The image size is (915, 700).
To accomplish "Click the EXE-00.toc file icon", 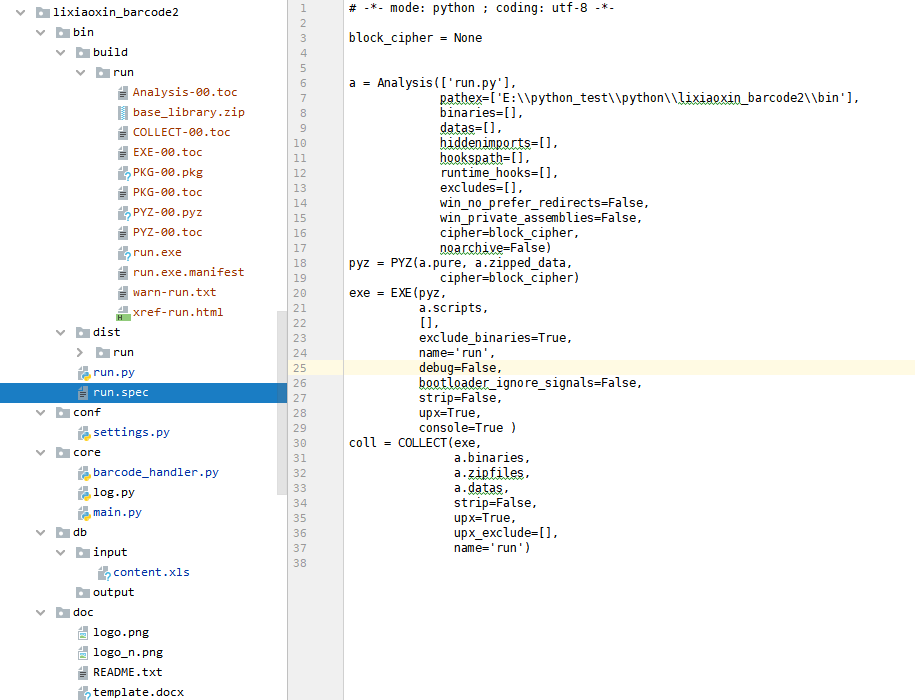I will 123,153.
